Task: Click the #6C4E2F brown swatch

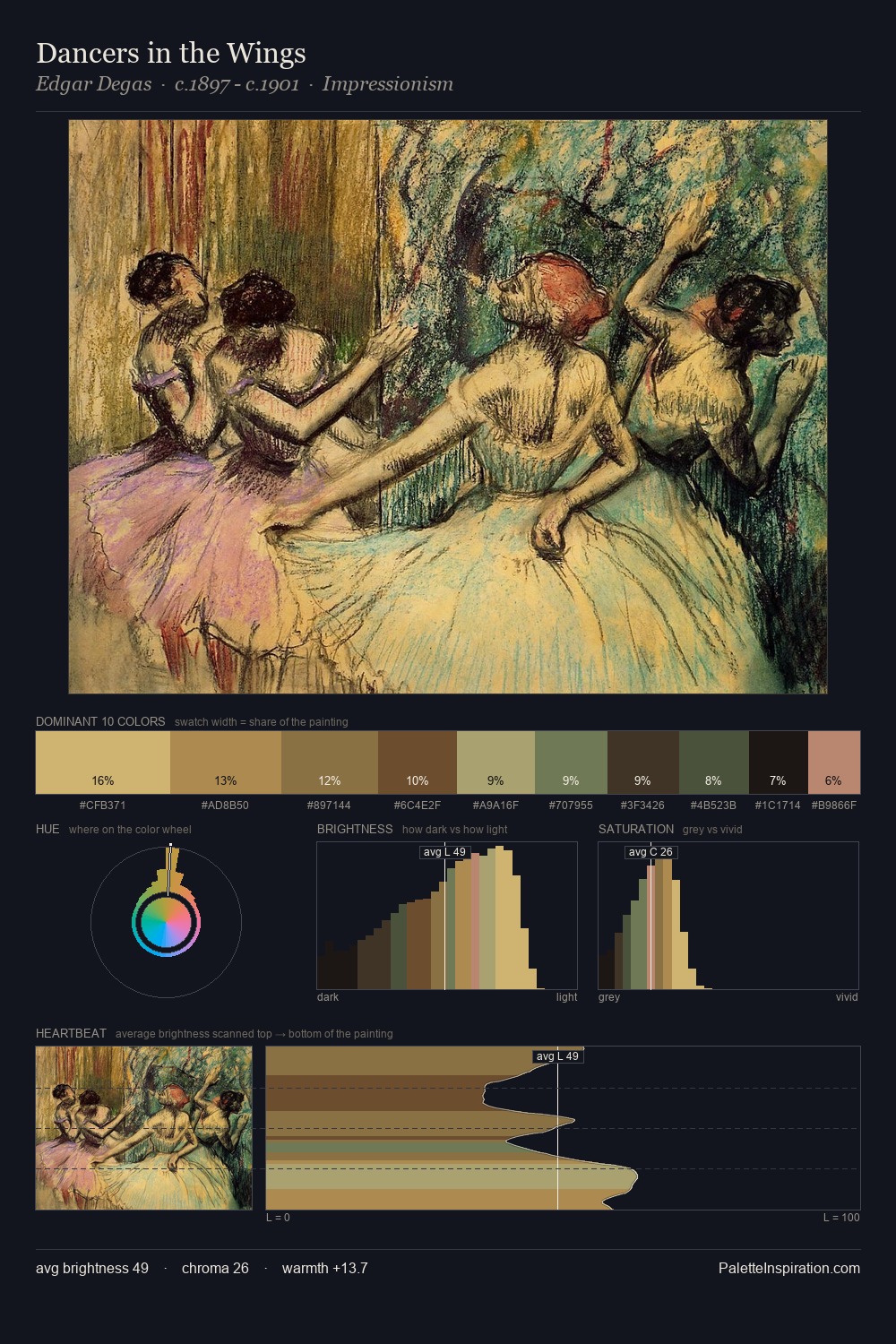Action: click(x=418, y=762)
